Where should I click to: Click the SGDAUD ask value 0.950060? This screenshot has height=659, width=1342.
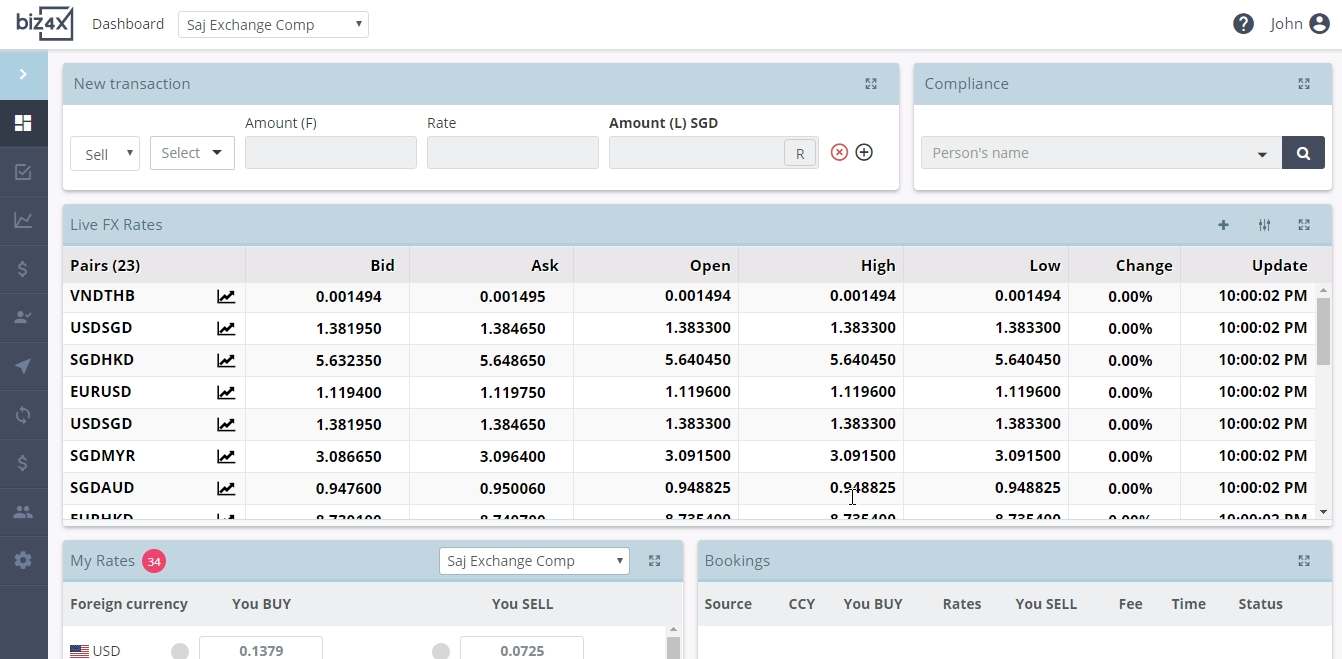point(512,488)
